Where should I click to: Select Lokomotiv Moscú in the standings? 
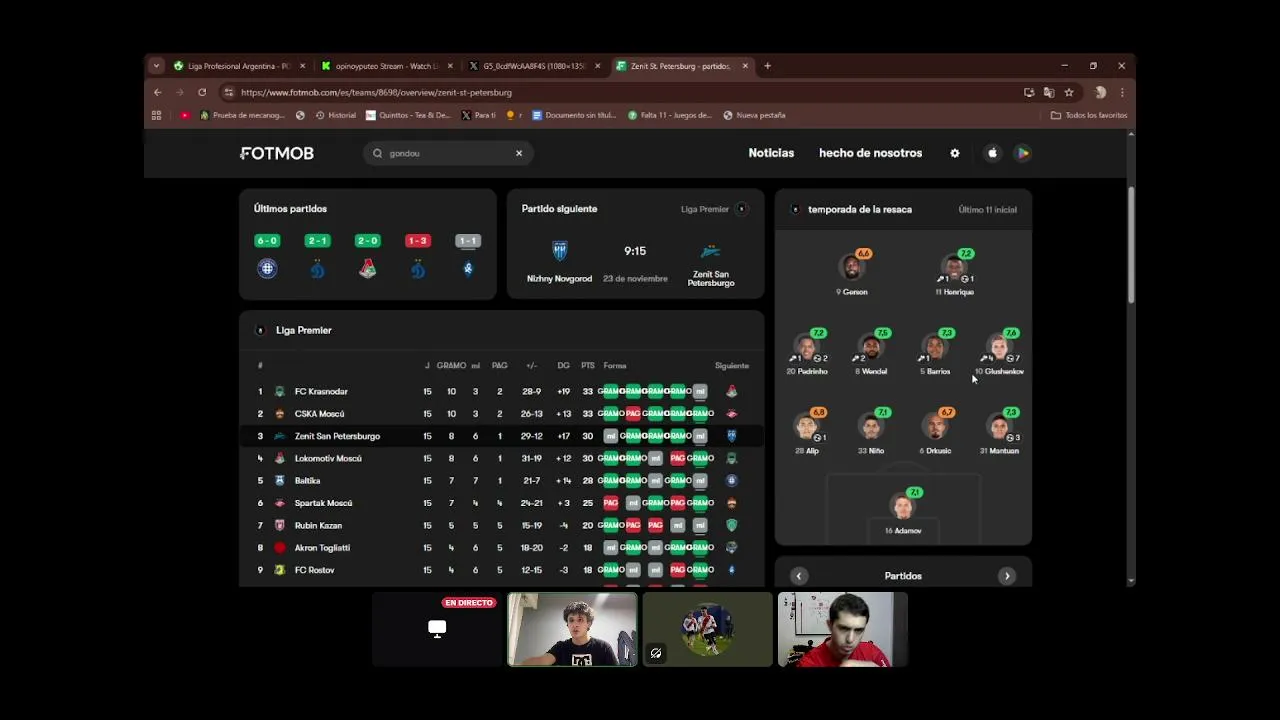click(x=328, y=458)
